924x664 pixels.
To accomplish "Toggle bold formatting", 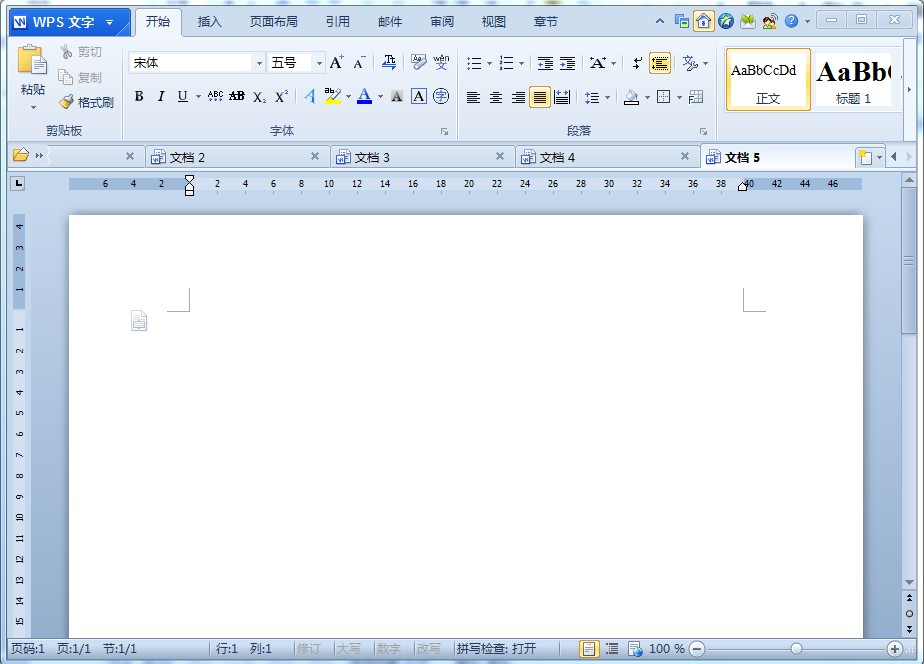I will 140,97.
